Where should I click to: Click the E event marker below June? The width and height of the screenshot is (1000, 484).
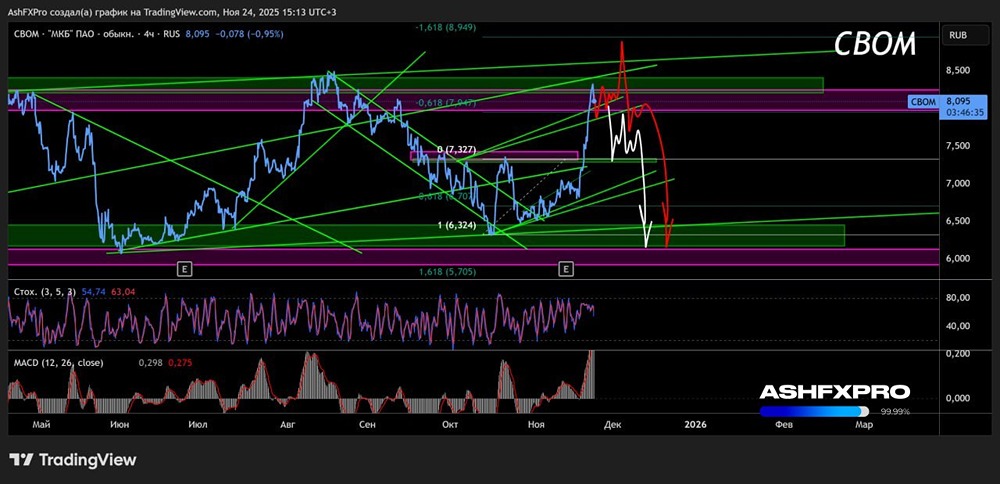coord(184,270)
